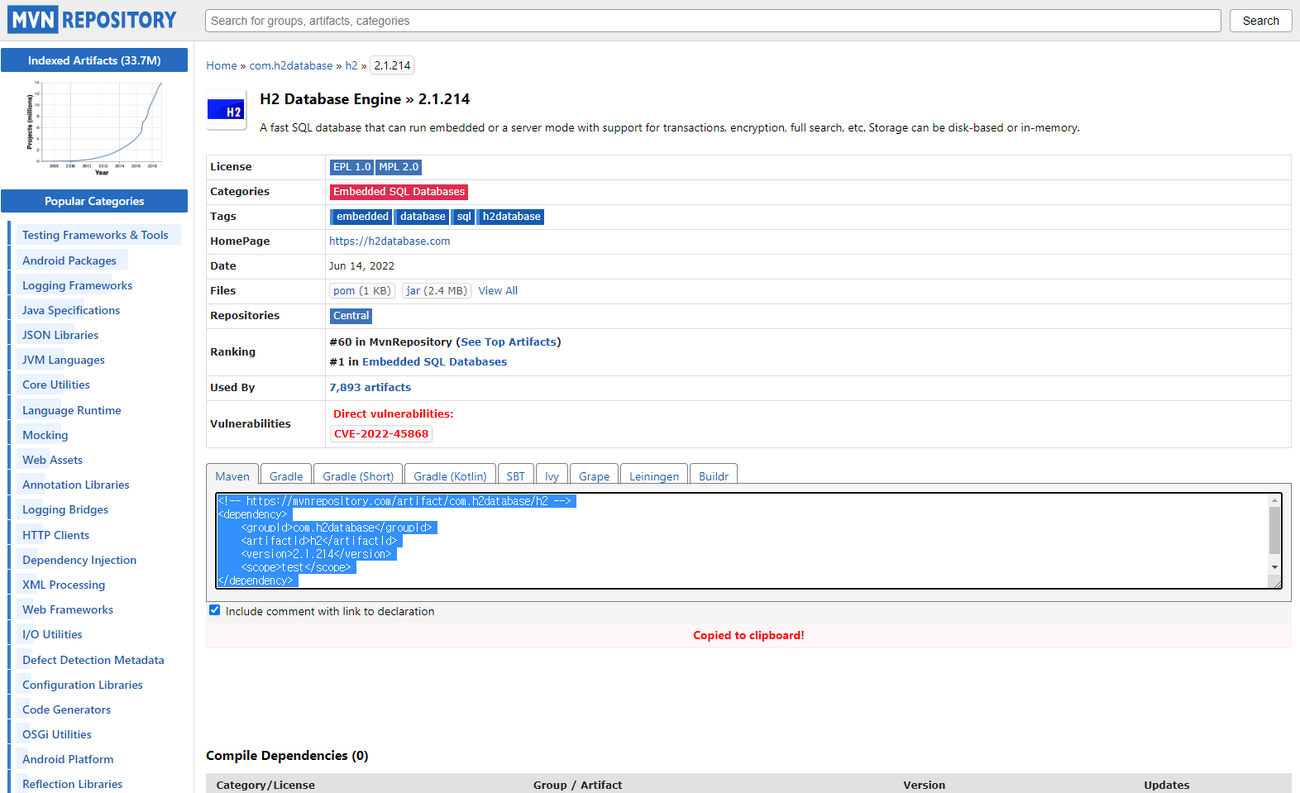The width and height of the screenshot is (1300, 793).
Task: Open Embedded SQL Databases category badge
Action: [399, 191]
